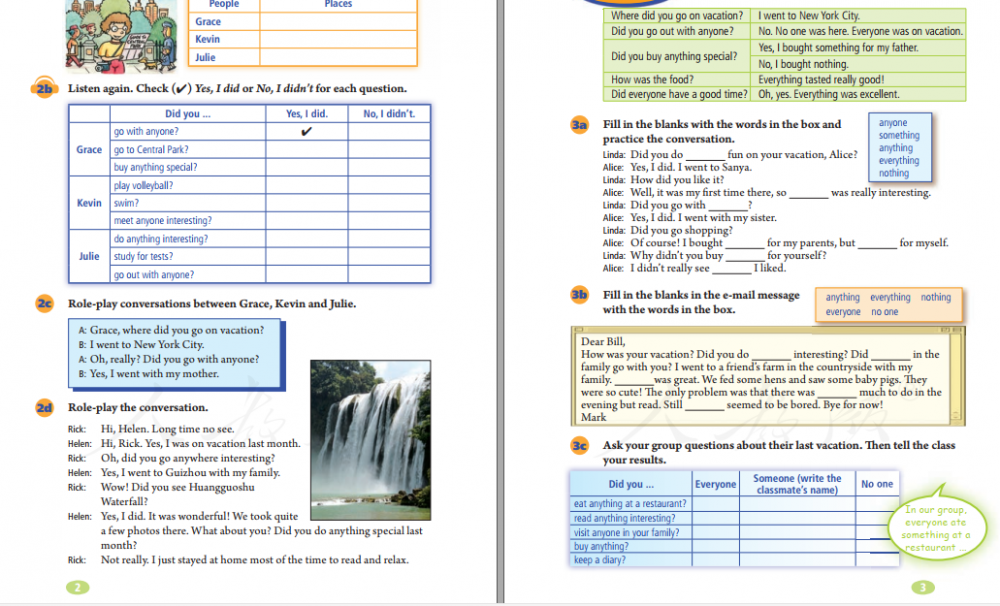Screen dimensions: 1000x606
Task: Click 'How was the food?' in the green table
Action: point(652,80)
